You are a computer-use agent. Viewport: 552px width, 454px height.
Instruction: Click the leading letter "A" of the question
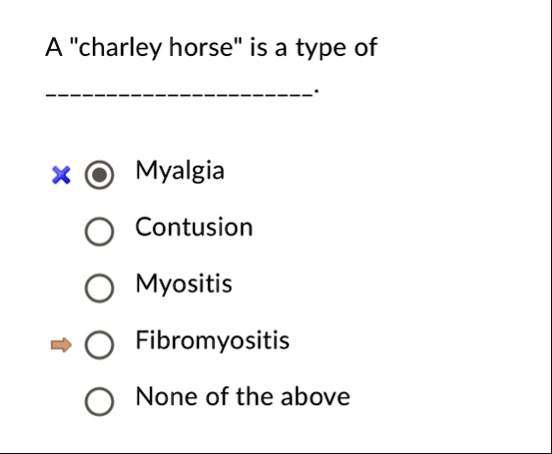pos(54,47)
